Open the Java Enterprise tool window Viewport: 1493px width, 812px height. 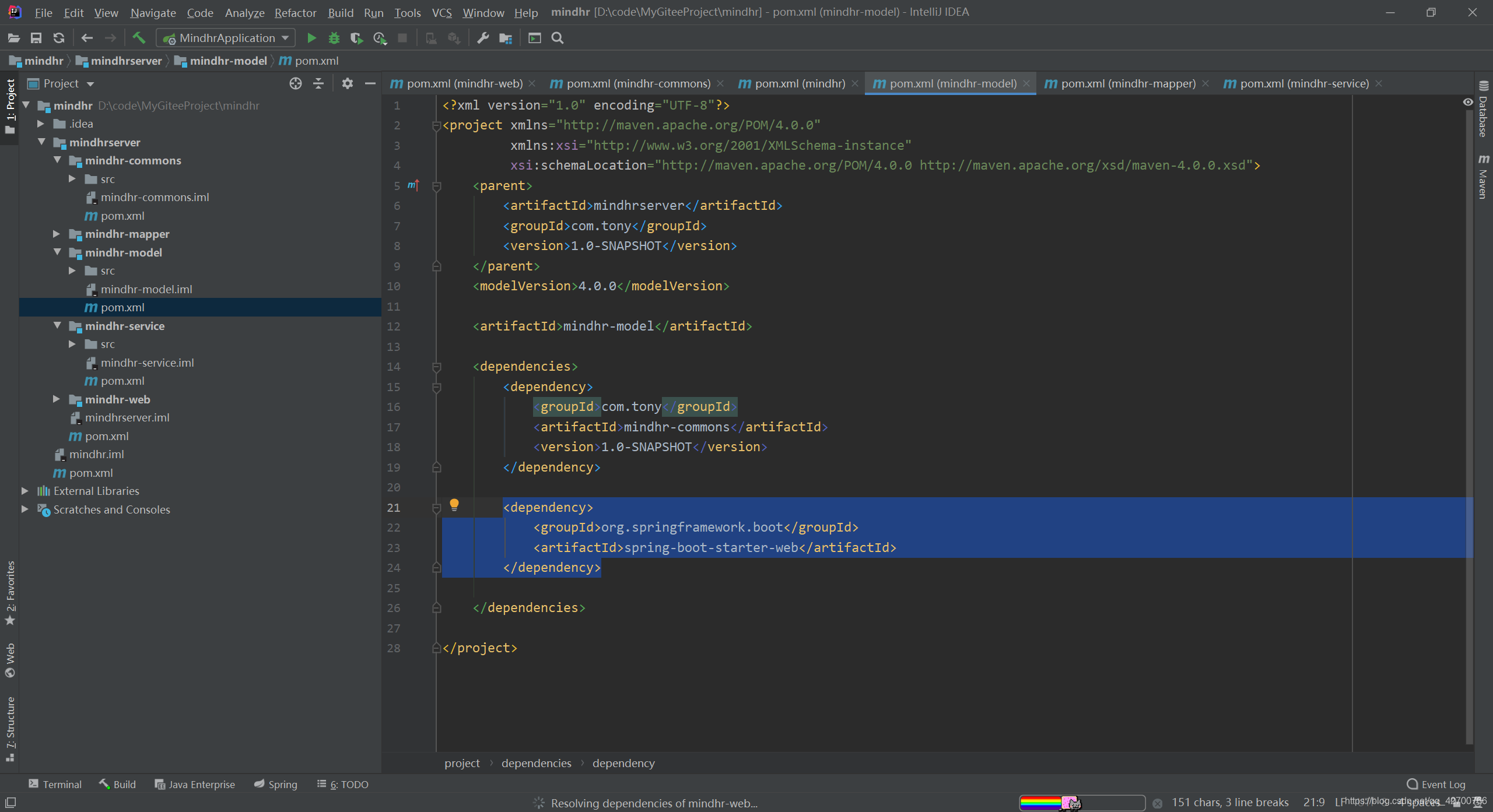point(195,785)
